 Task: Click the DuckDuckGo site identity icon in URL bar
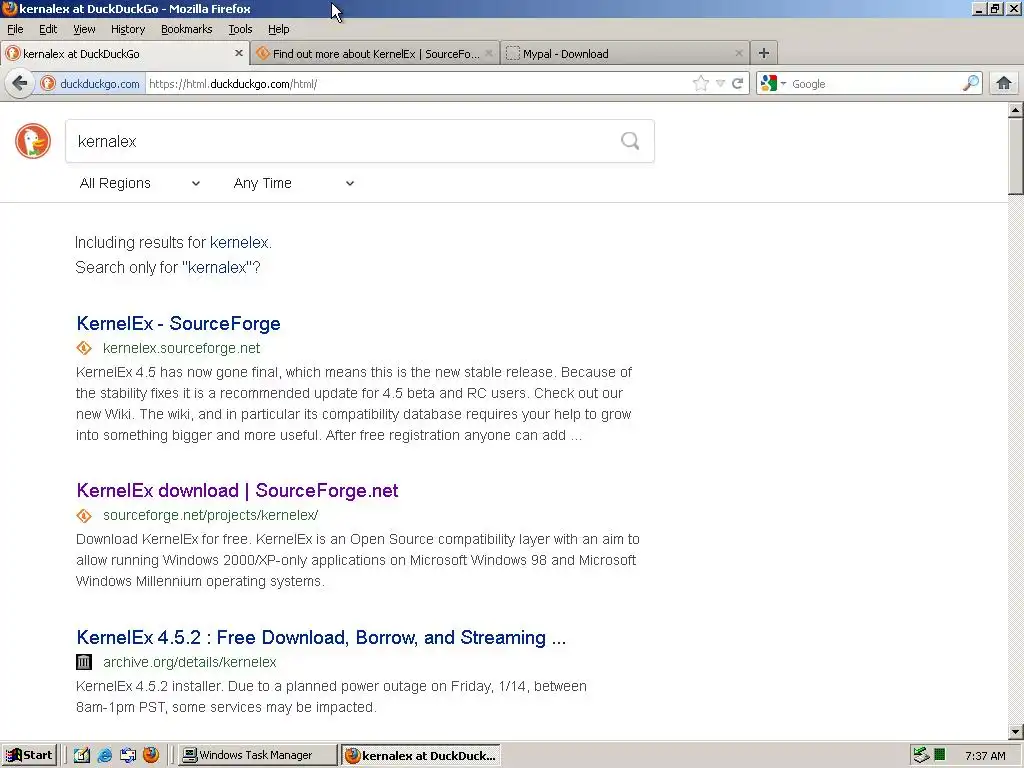(x=48, y=84)
